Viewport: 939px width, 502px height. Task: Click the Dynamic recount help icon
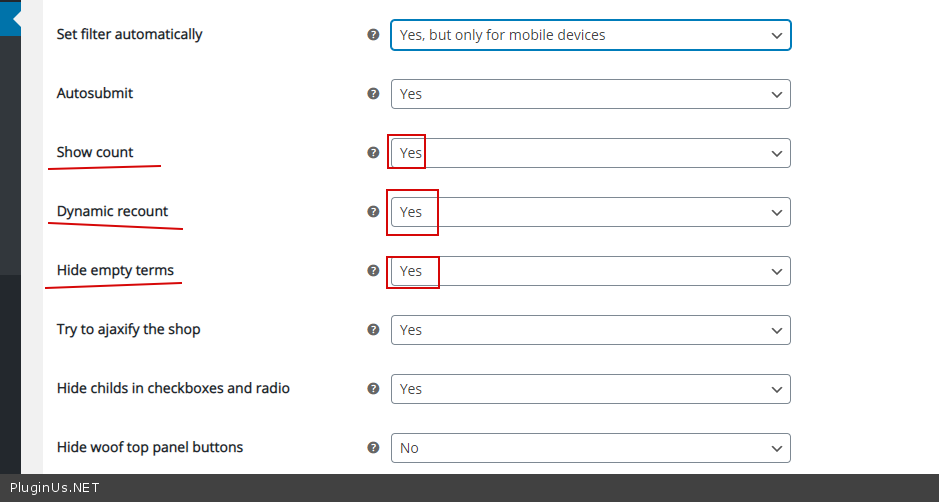coord(373,212)
